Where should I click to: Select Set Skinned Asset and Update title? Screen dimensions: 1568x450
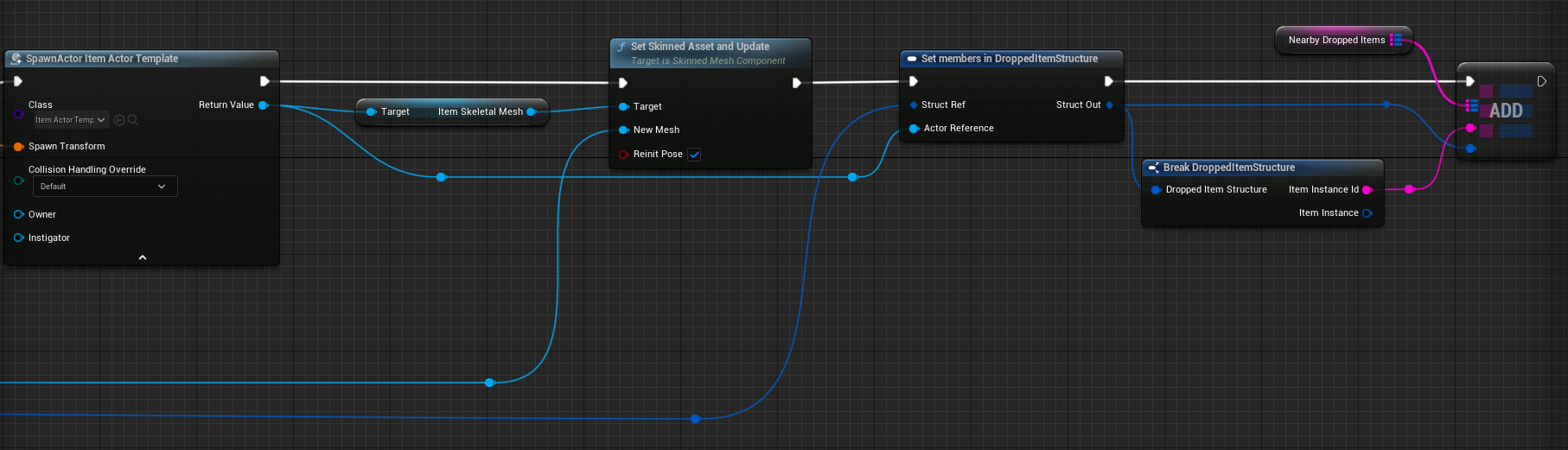click(x=700, y=47)
